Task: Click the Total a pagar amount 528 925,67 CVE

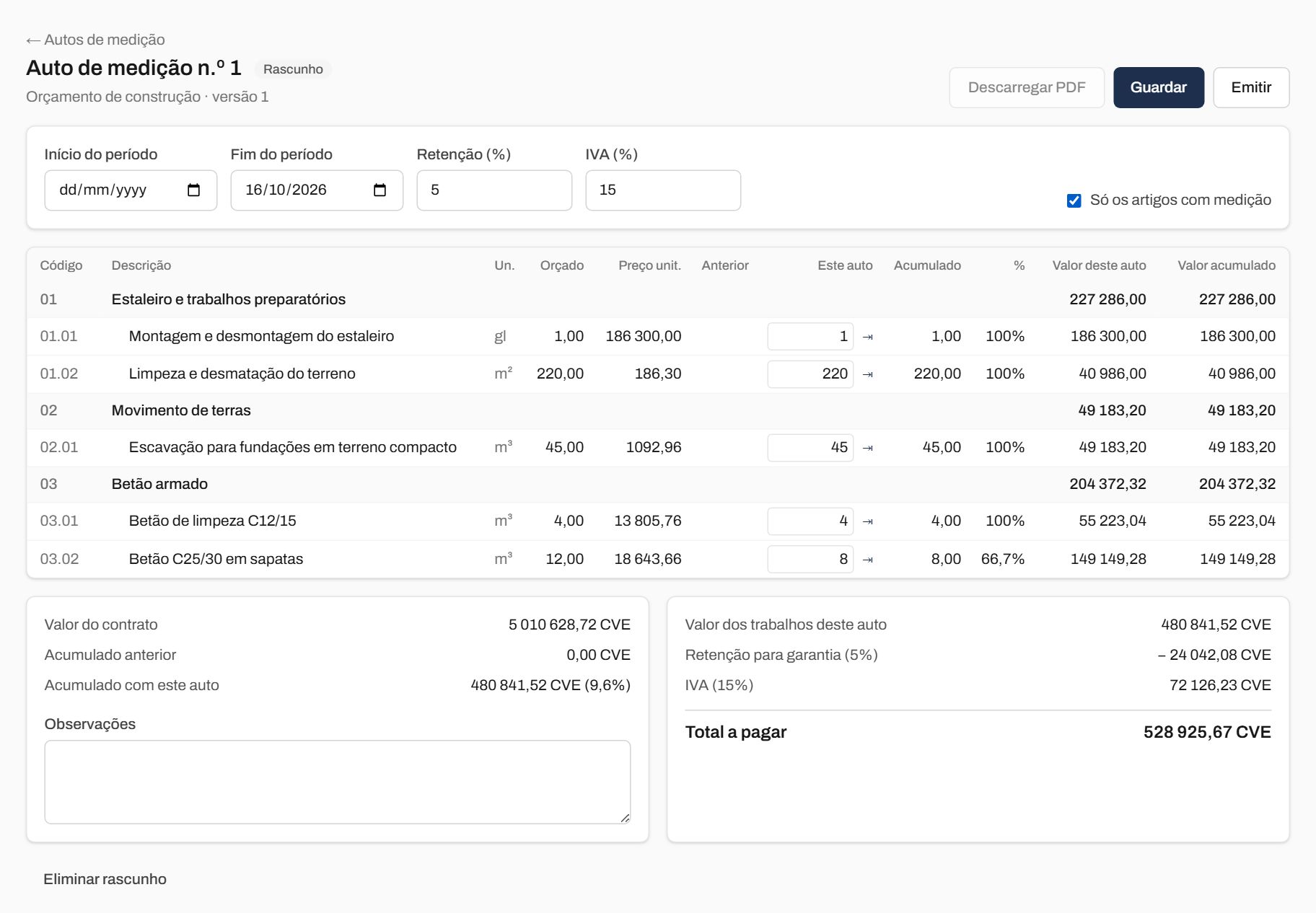Action: click(x=1207, y=732)
